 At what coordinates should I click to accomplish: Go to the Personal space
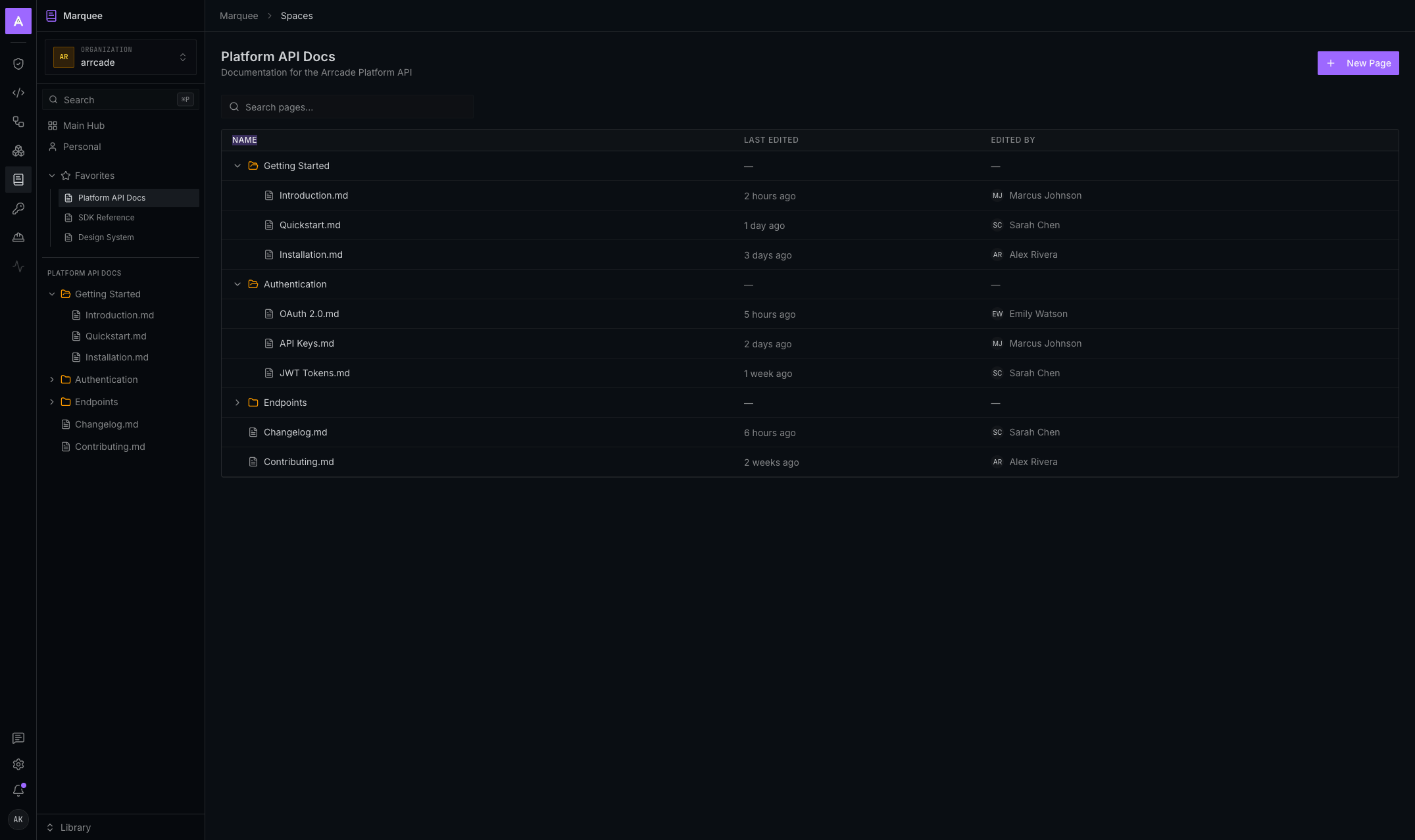tap(120, 147)
